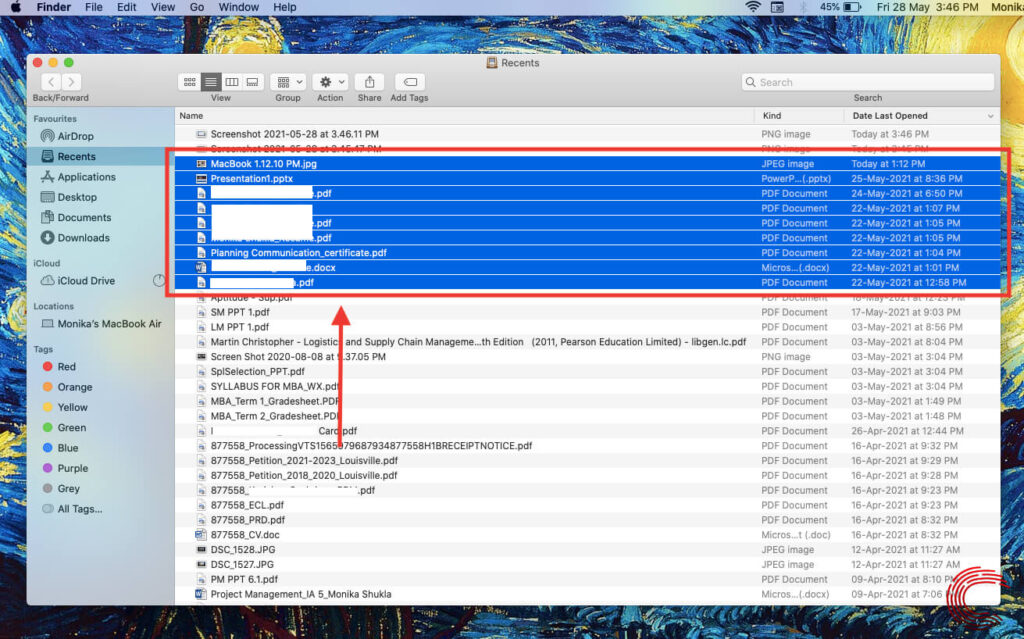Click the Wi-Fi status icon

coord(753,7)
